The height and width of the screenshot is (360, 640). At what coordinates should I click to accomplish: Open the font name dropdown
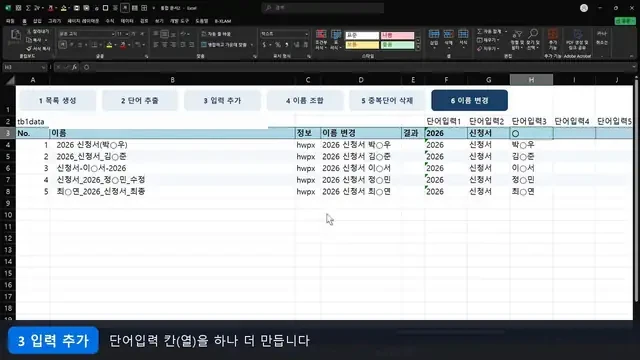point(113,34)
